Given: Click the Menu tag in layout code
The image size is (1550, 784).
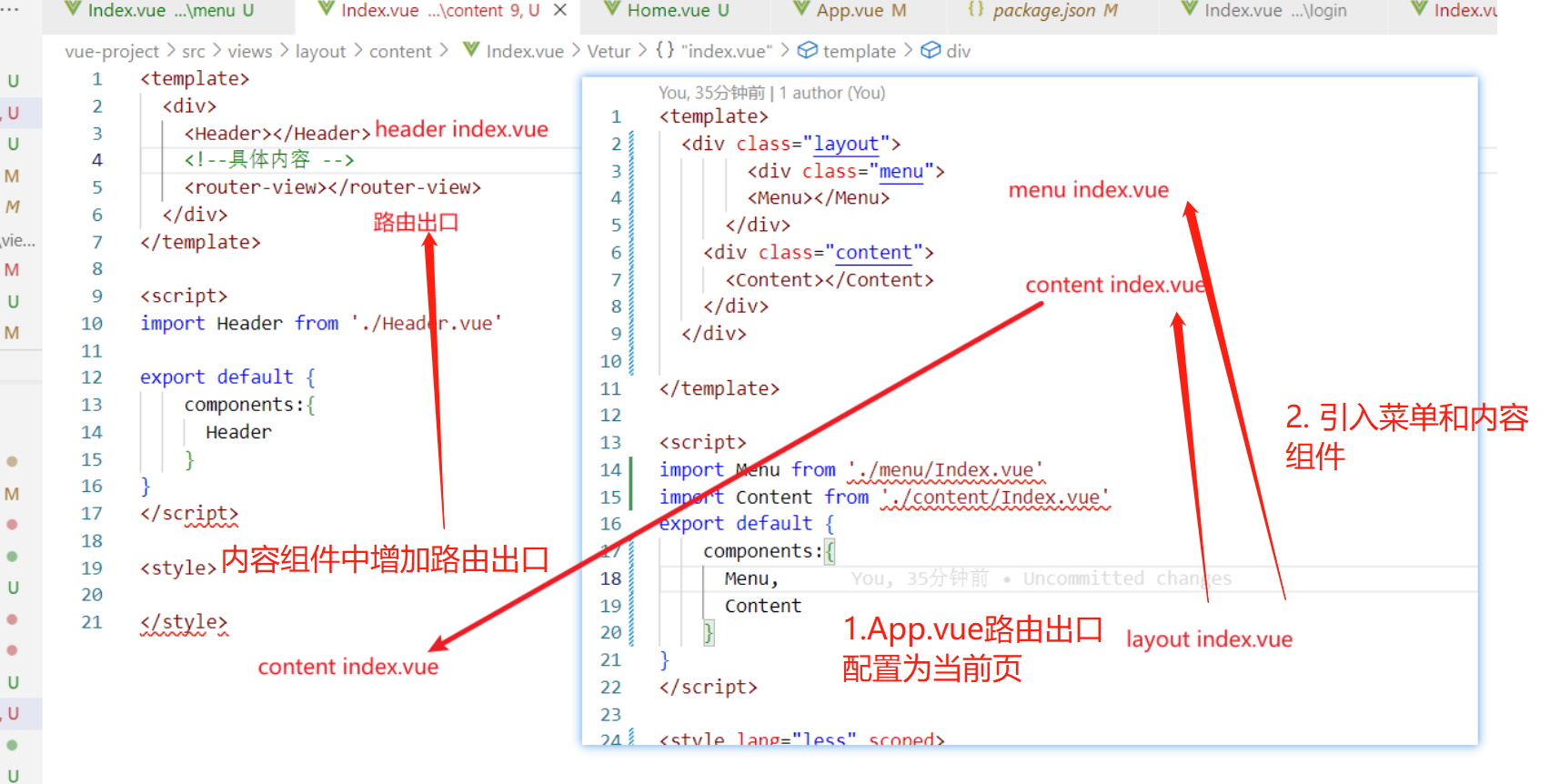Looking at the screenshot, I should point(819,197).
